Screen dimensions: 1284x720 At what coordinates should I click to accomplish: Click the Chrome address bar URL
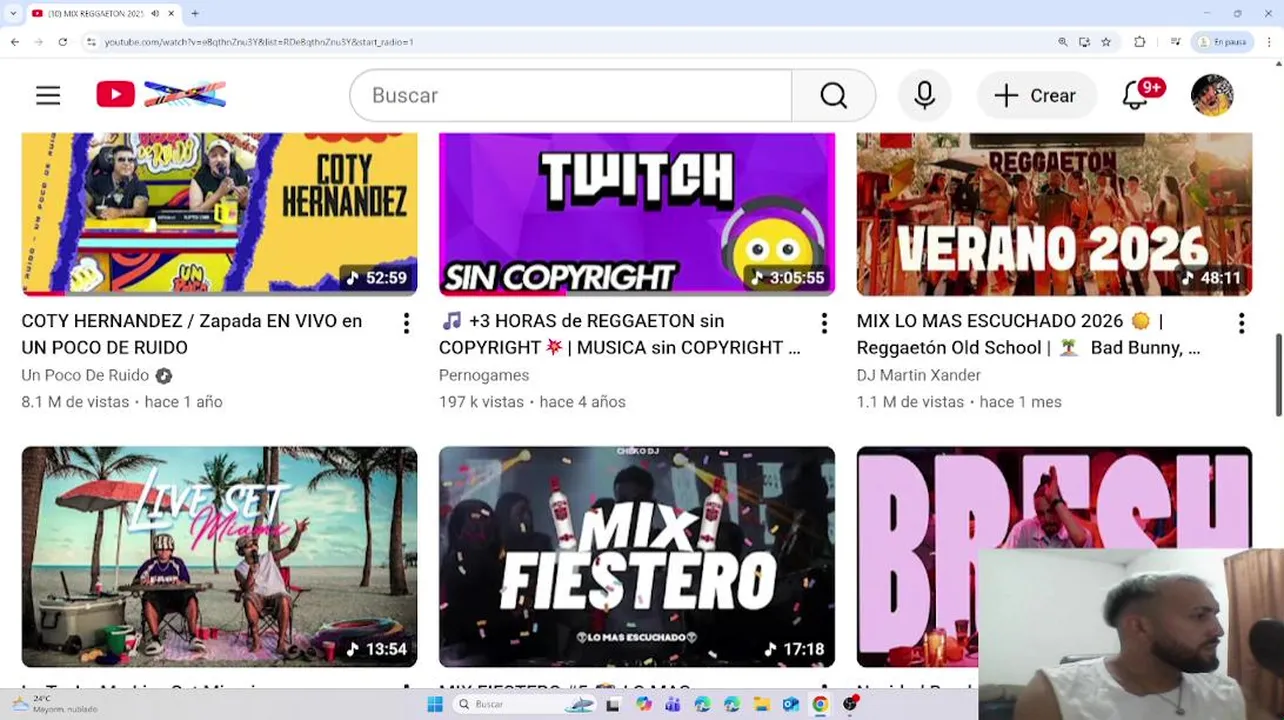tap(259, 42)
